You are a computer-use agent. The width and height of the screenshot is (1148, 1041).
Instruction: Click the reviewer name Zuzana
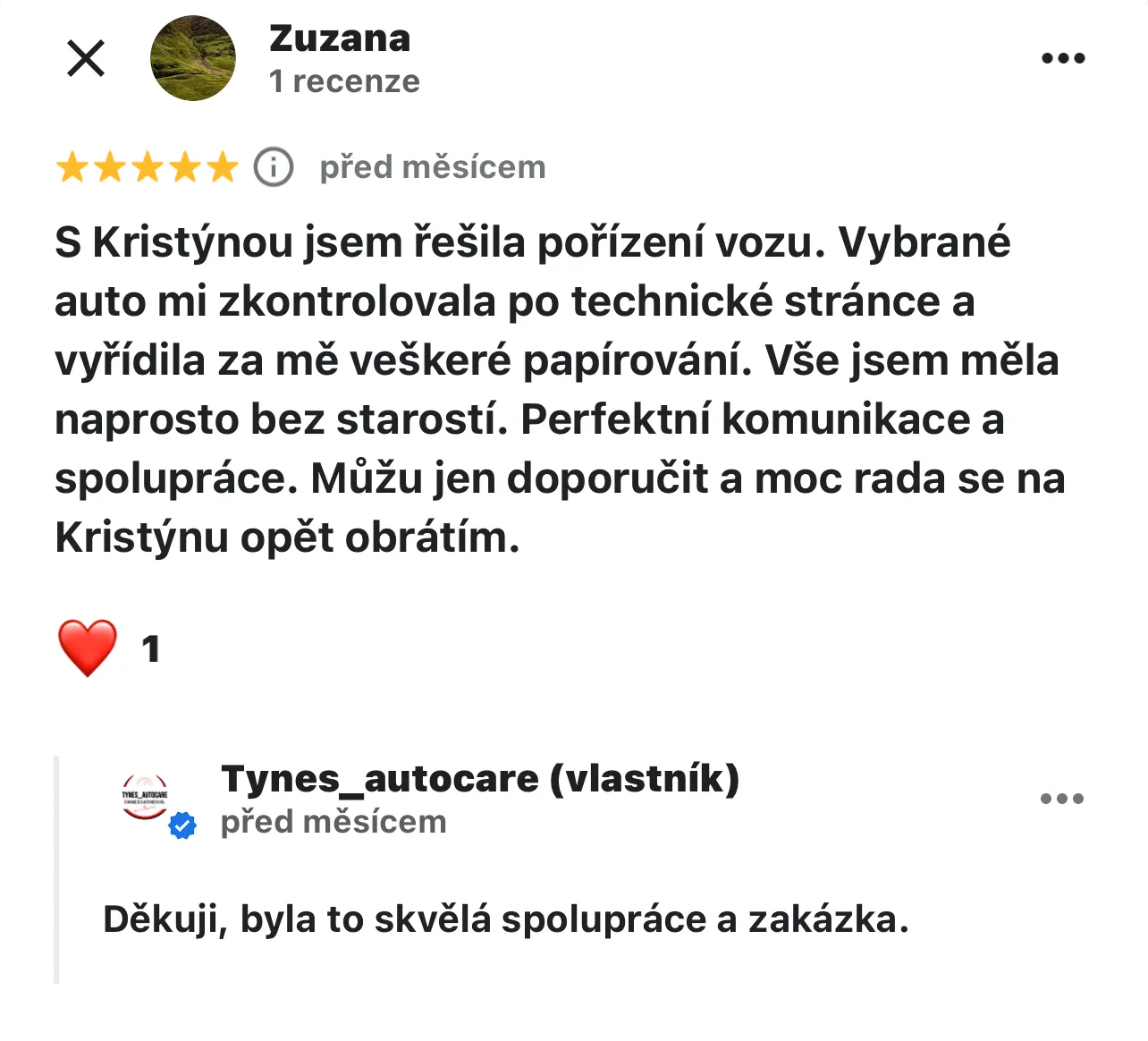pyautogui.click(x=340, y=39)
